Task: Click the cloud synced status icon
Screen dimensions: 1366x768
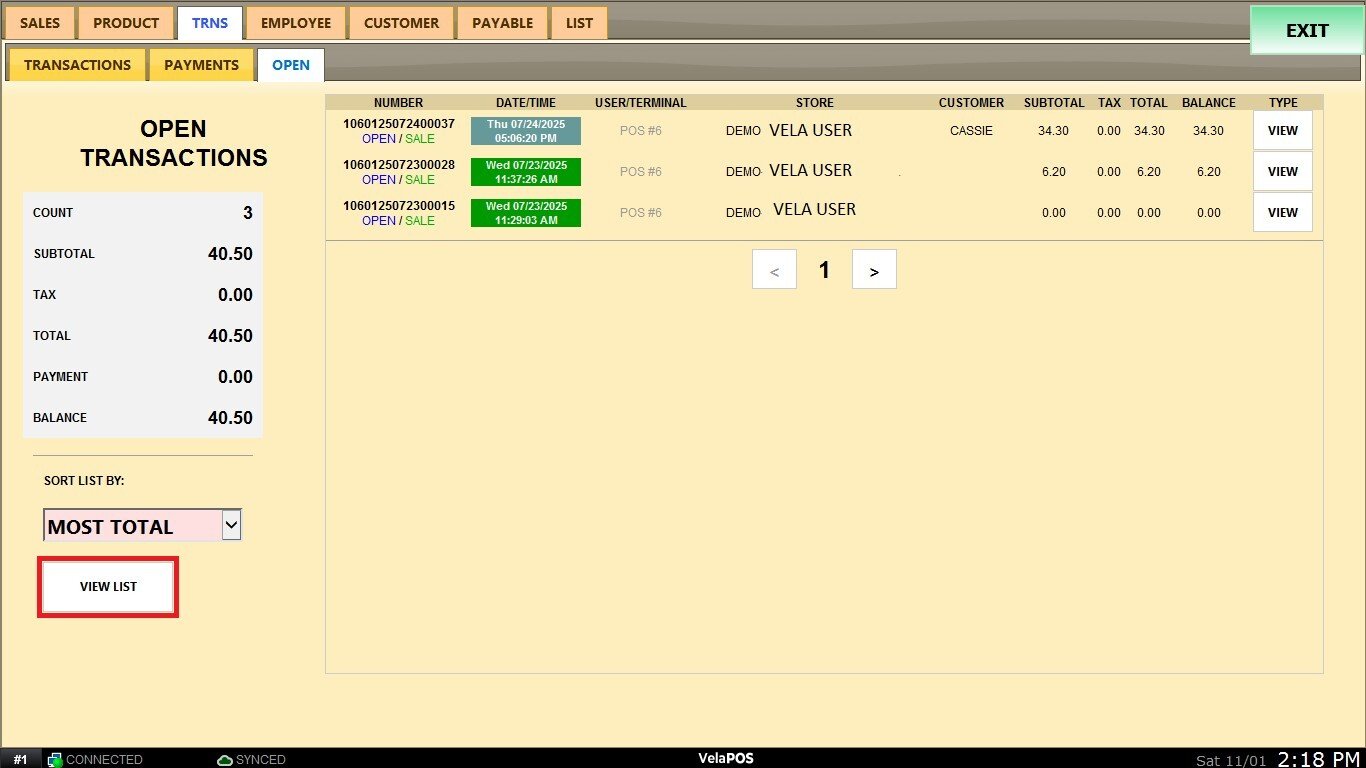Action: coord(225,760)
